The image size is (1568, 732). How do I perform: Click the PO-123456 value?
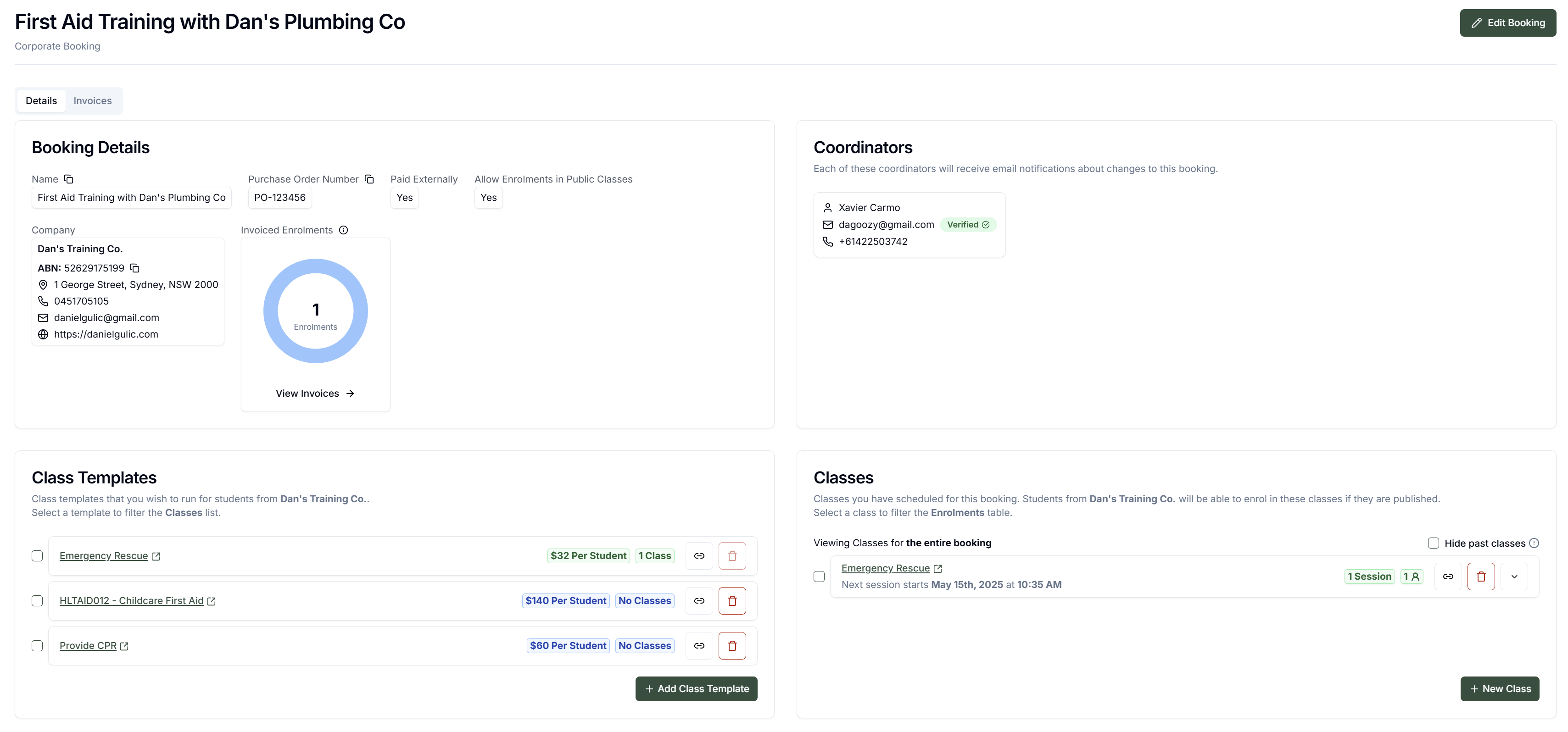coord(279,197)
